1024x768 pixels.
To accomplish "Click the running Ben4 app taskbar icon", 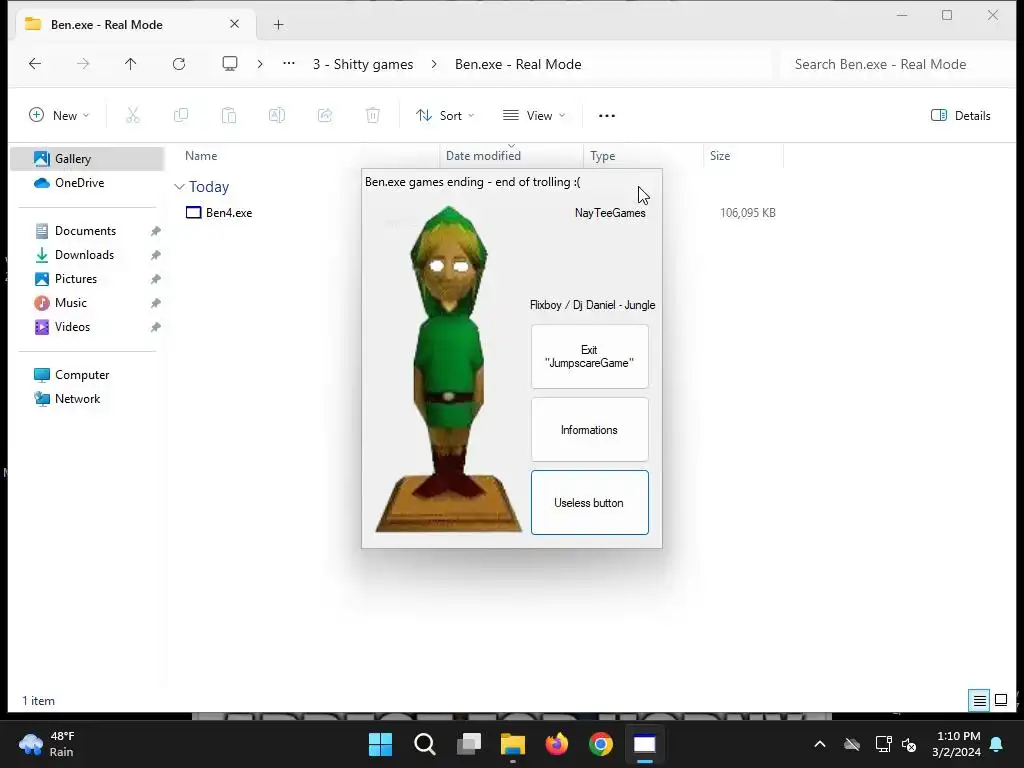I will (x=645, y=744).
